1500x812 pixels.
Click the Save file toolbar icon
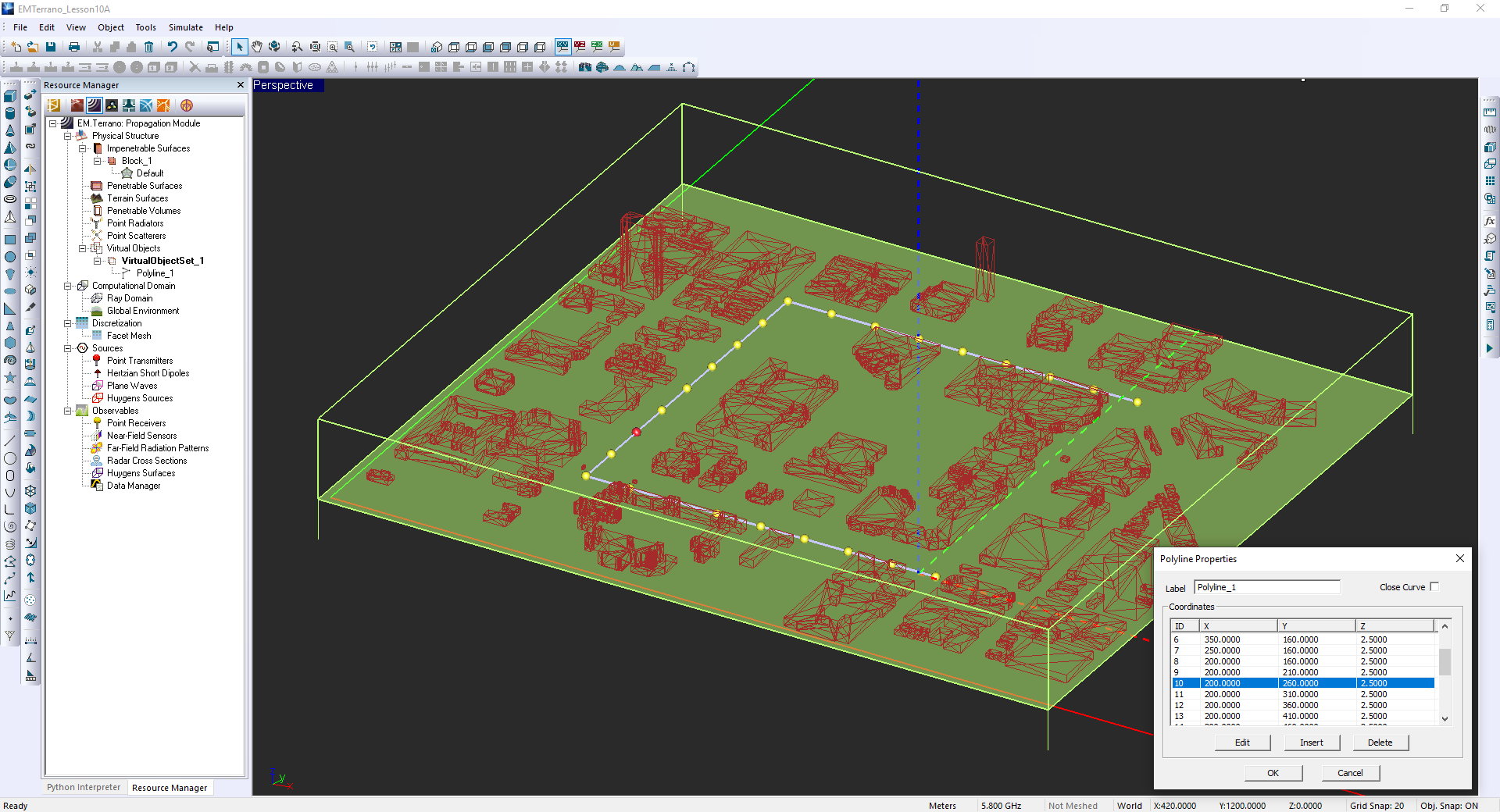pyautogui.click(x=51, y=47)
